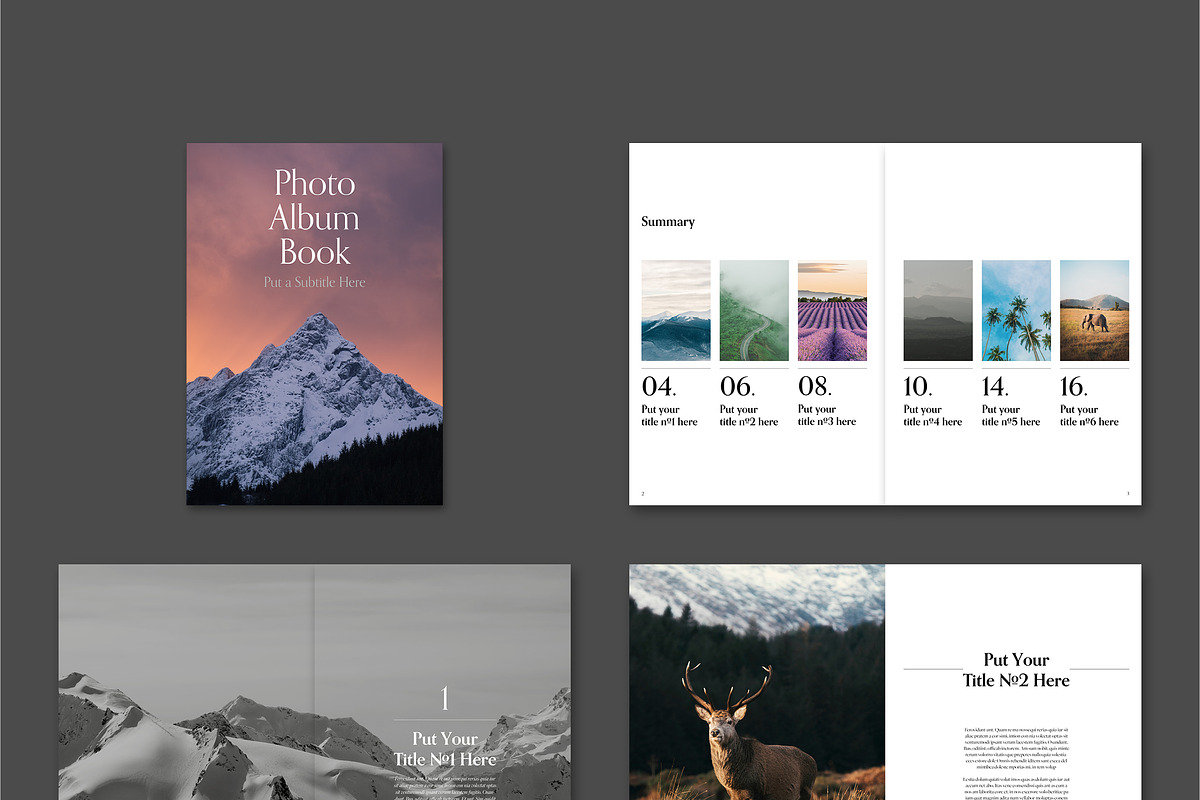Viewport: 1200px width, 800px height.
Task: Click the page number '08.'
Action: 816,386
